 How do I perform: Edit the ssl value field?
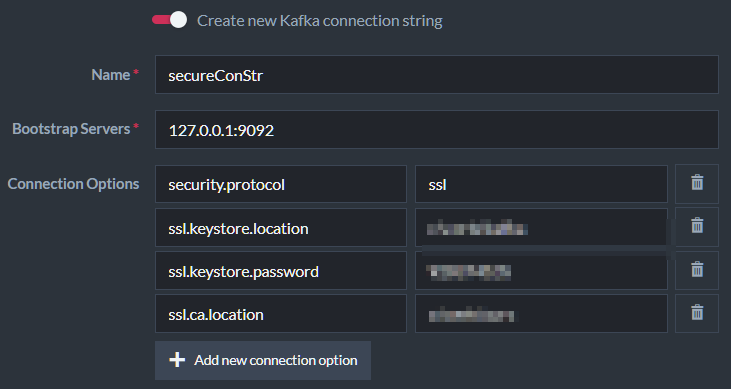coord(541,184)
